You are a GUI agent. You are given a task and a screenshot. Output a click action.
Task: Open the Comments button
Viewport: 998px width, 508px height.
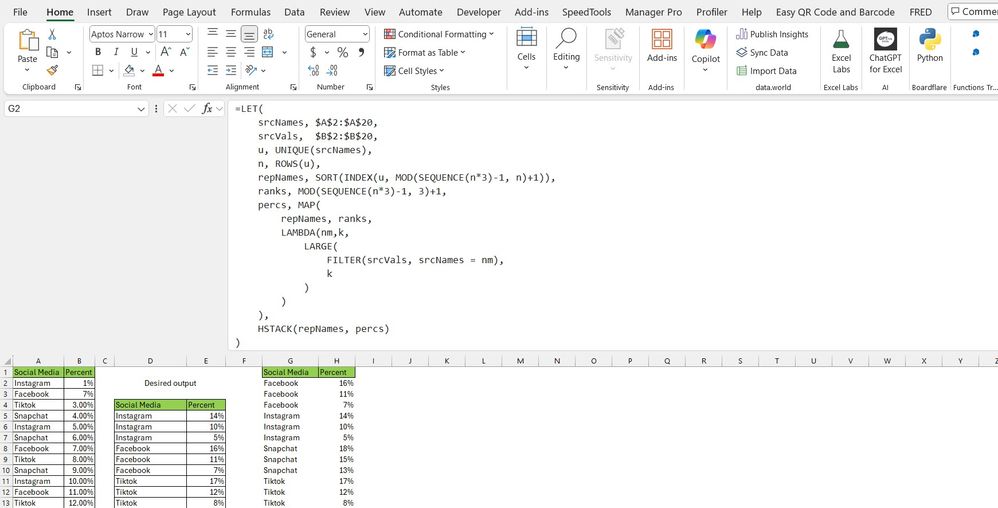[x=973, y=11]
